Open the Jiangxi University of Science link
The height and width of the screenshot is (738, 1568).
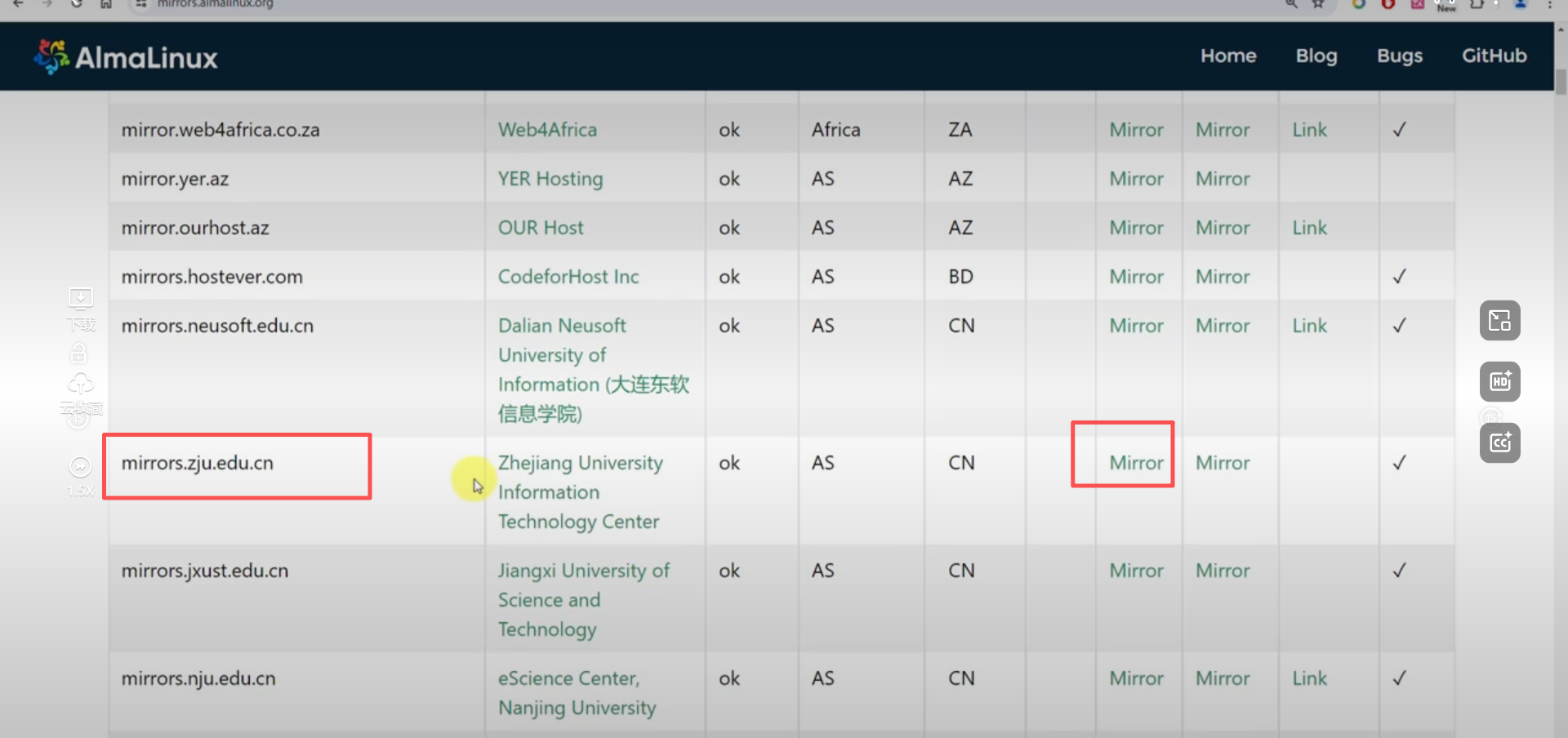(584, 600)
